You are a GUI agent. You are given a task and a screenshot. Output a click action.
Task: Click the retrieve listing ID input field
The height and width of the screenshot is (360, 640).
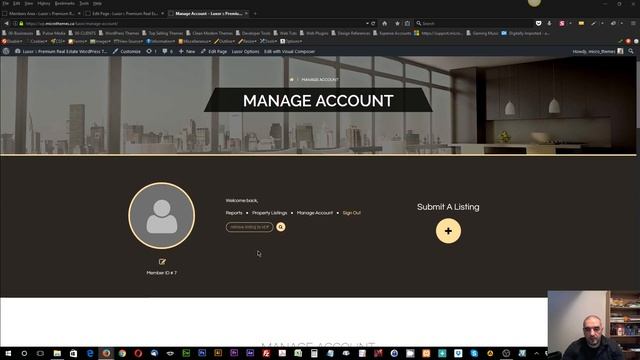pos(249,227)
